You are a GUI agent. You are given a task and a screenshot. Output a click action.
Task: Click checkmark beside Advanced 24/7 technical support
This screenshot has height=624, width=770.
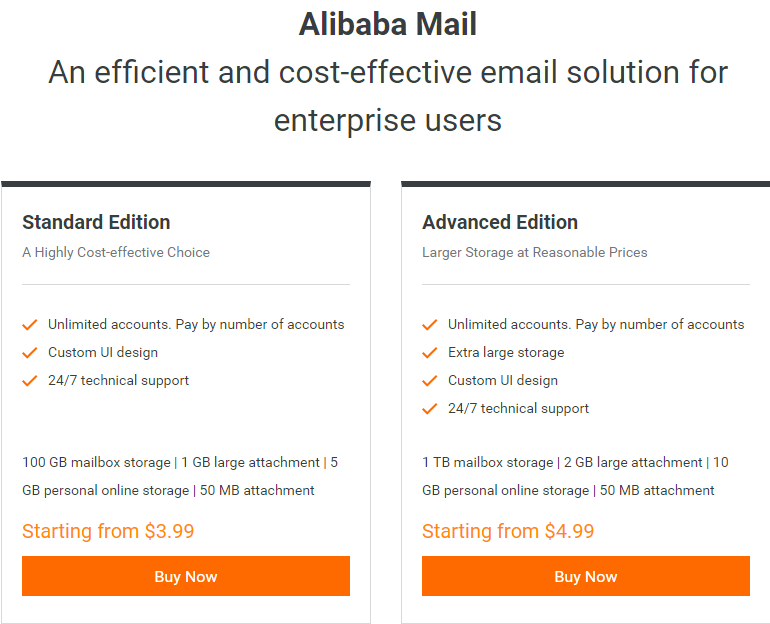[430, 408]
